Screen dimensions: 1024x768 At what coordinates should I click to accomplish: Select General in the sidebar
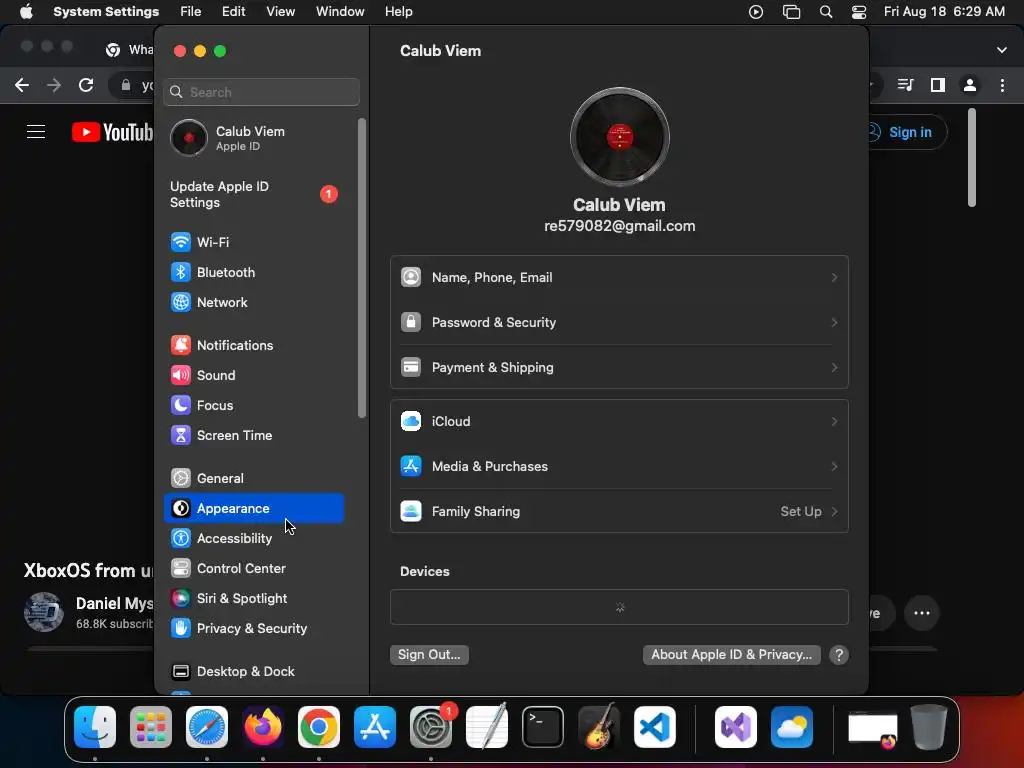pos(253,479)
